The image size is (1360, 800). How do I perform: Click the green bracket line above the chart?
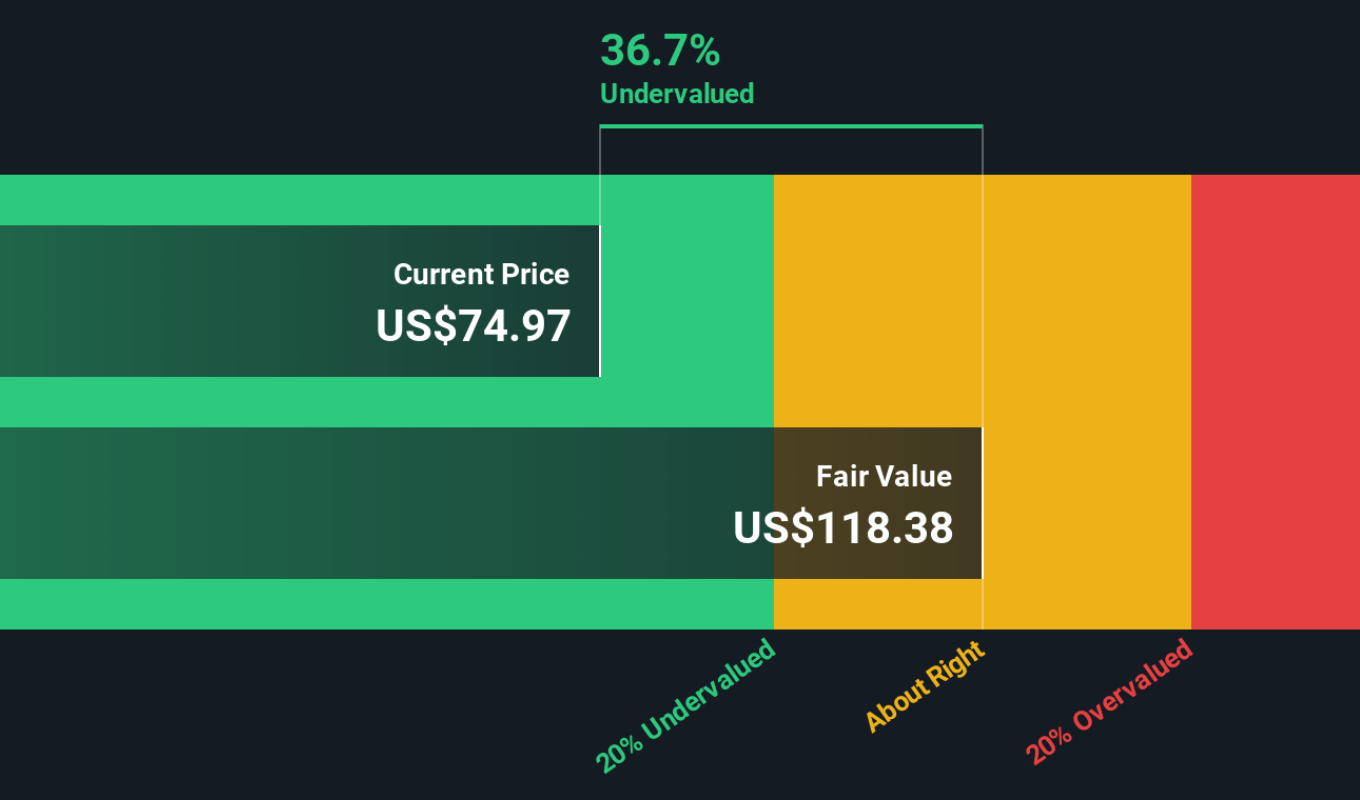pos(790,126)
